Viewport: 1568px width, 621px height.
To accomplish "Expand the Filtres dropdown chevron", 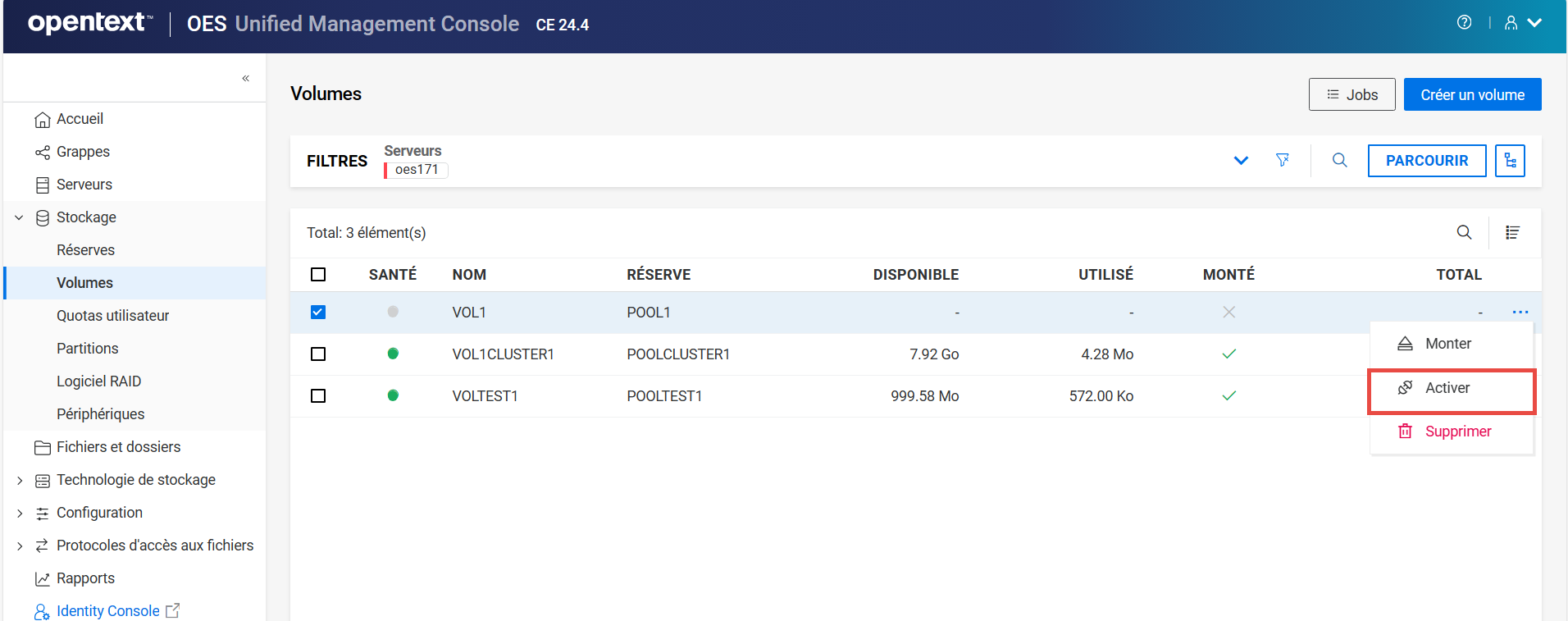I will click(1241, 161).
